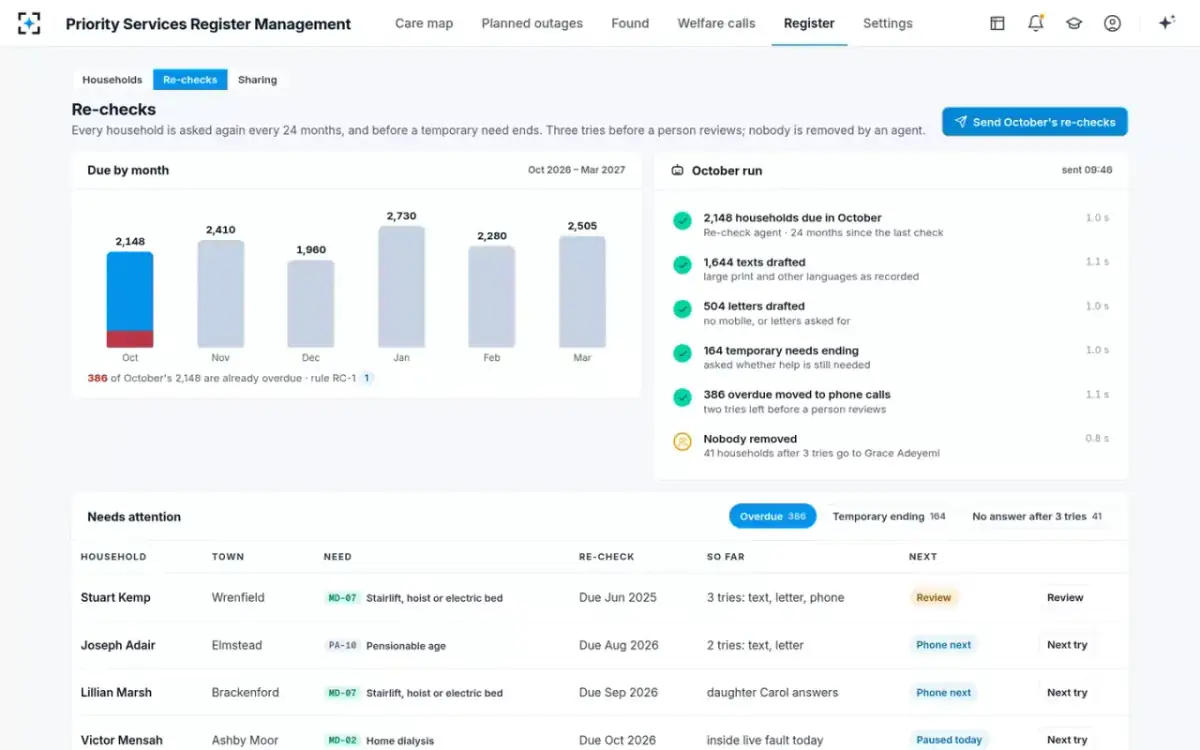
Task: Filter by Overdue 386
Action: [x=772, y=517]
